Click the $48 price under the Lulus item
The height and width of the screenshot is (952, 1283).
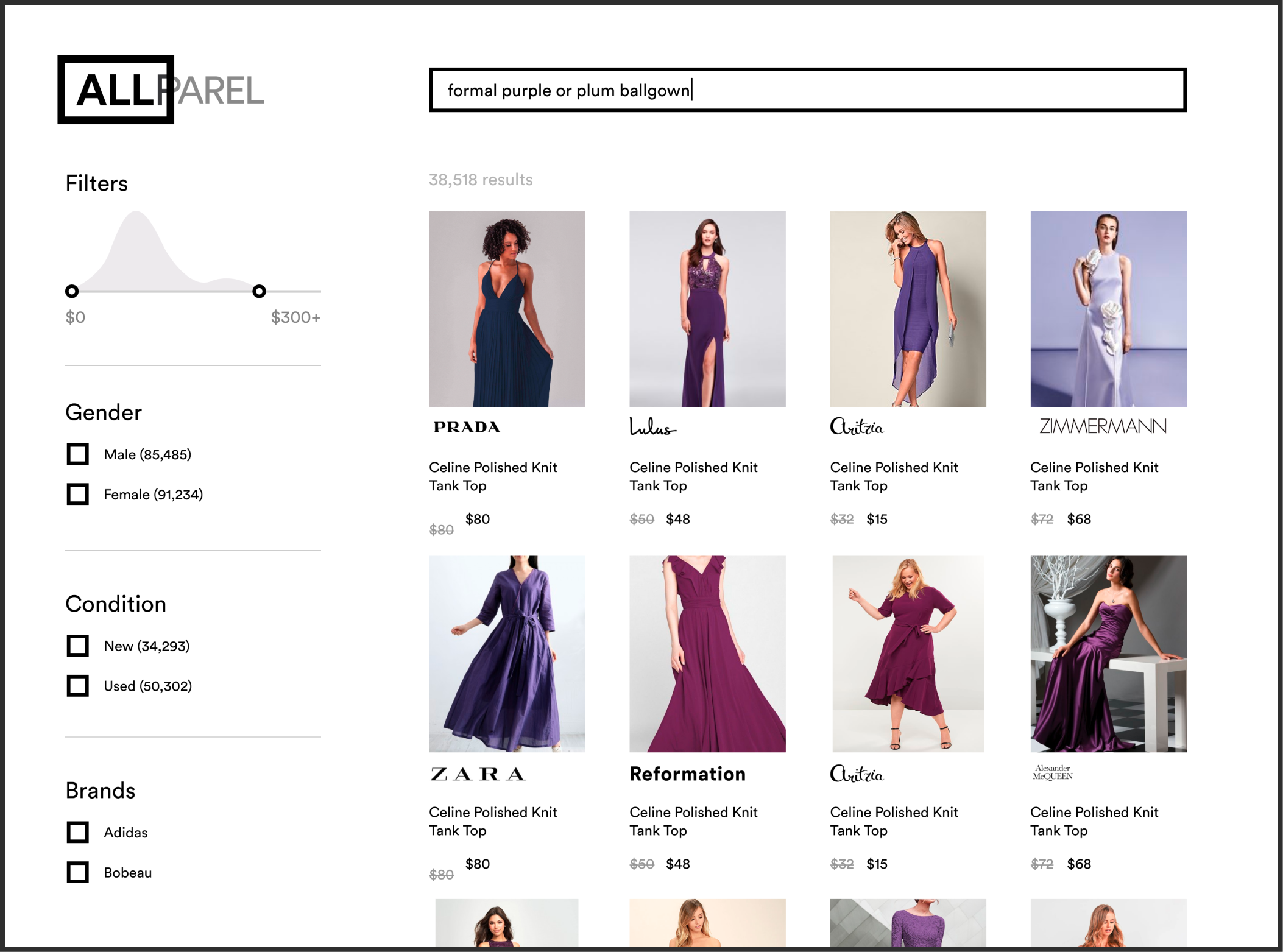[x=678, y=519]
